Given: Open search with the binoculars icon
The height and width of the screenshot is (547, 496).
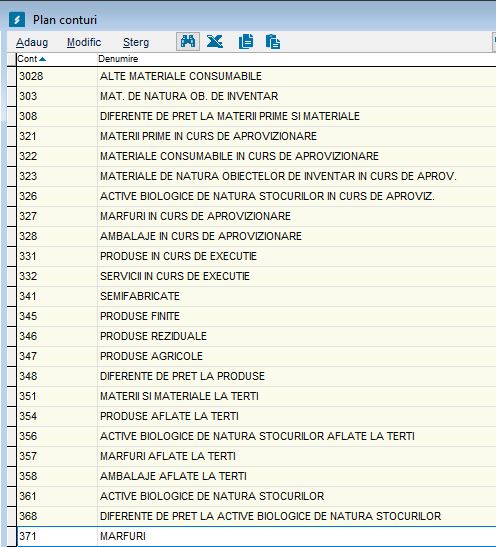Looking at the screenshot, I should tap(188, 42).
